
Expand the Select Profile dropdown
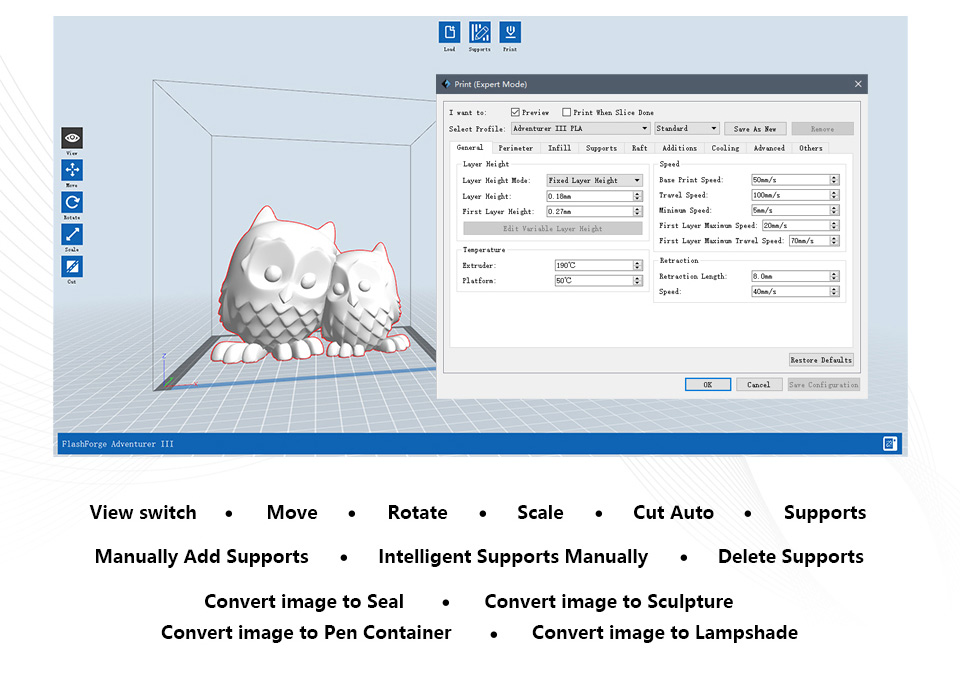[x=580, y=129]
